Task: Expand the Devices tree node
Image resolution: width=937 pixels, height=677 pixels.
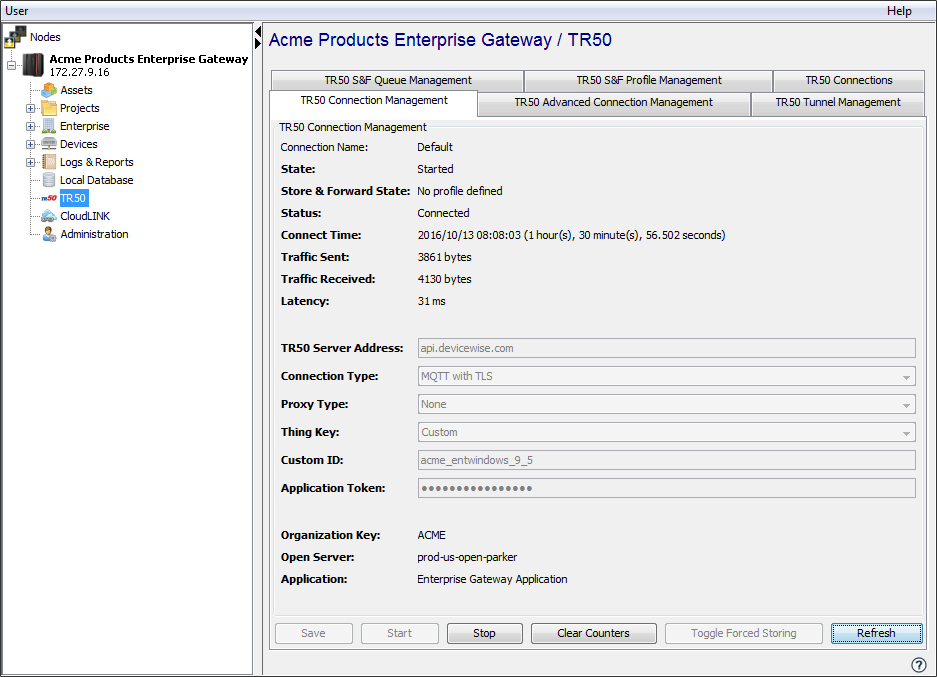Action: pyautogui.click(x=30, y=144)
